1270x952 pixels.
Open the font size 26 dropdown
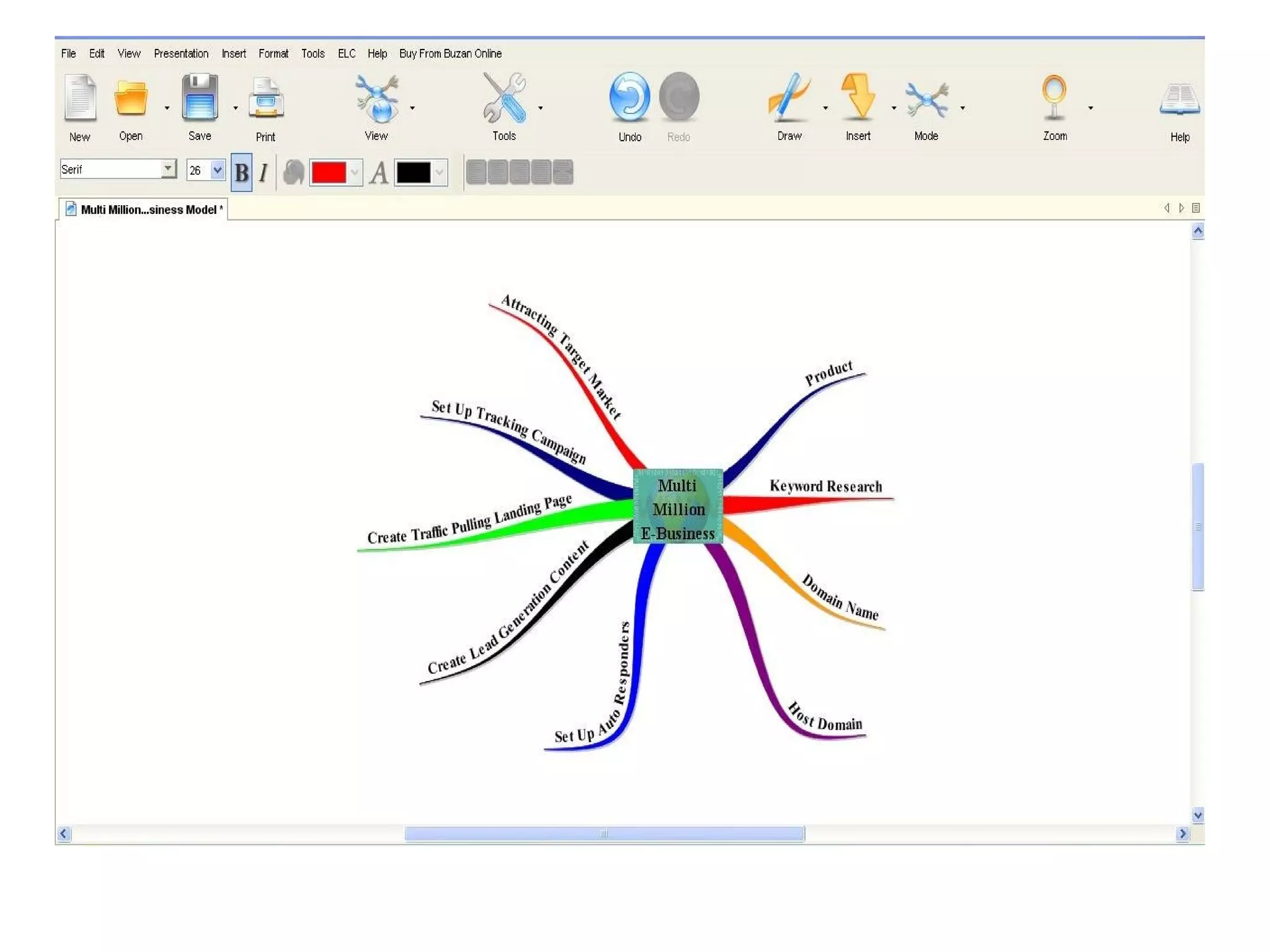[217, 170]
